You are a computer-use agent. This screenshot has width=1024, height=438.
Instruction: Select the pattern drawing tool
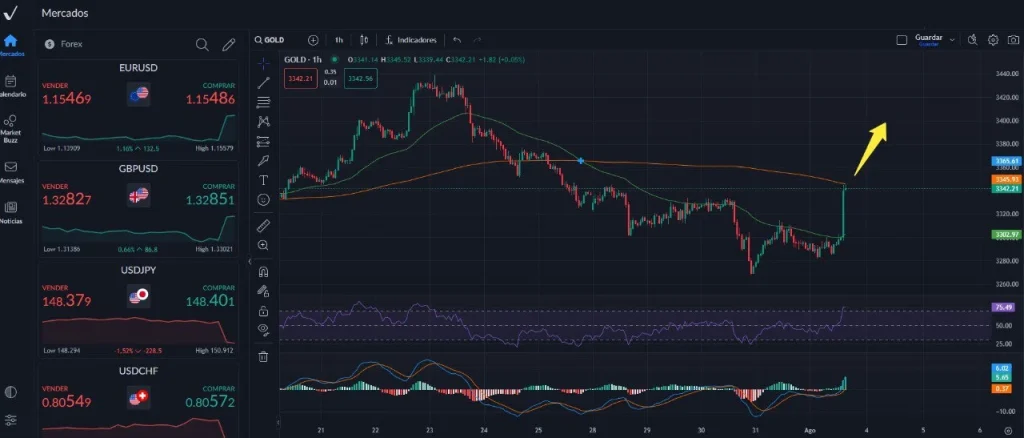click(x=263, y=121)
